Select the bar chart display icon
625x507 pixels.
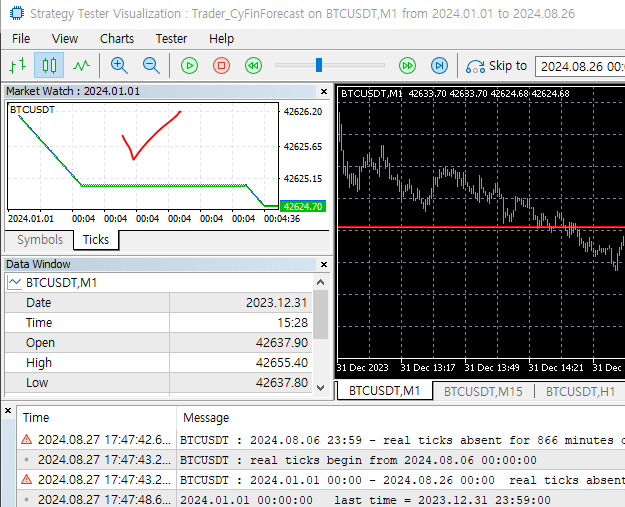[18, 65]
